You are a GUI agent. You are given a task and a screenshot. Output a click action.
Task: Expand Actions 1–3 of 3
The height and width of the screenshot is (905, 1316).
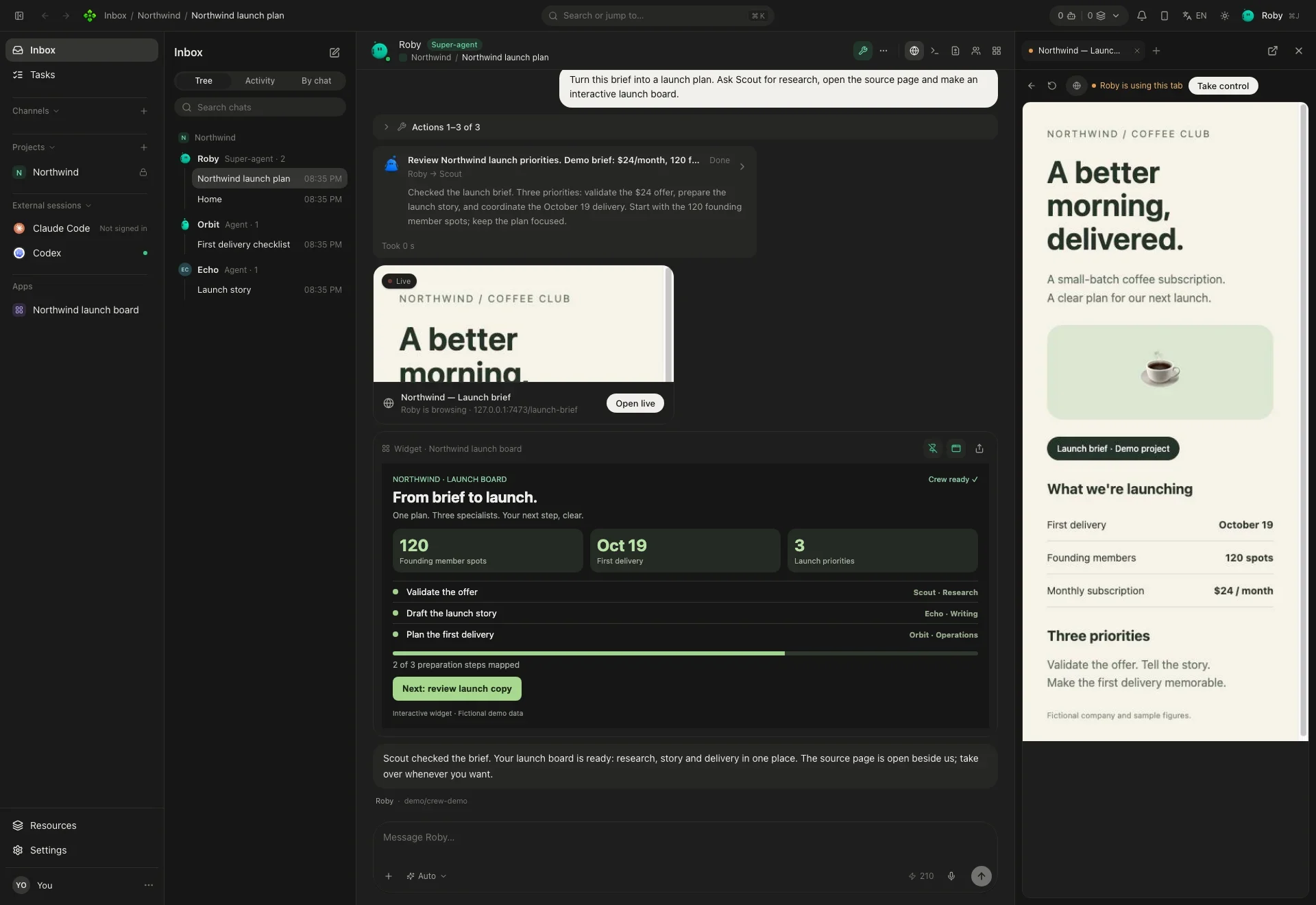(685, 128)
